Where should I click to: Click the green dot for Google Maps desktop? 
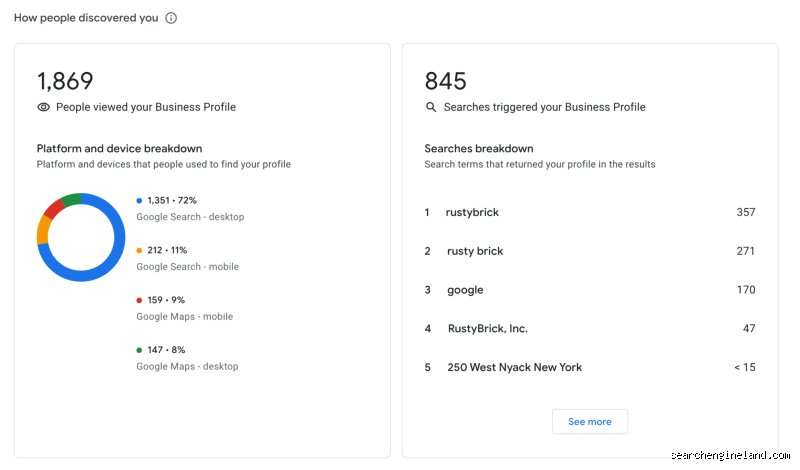139,350
